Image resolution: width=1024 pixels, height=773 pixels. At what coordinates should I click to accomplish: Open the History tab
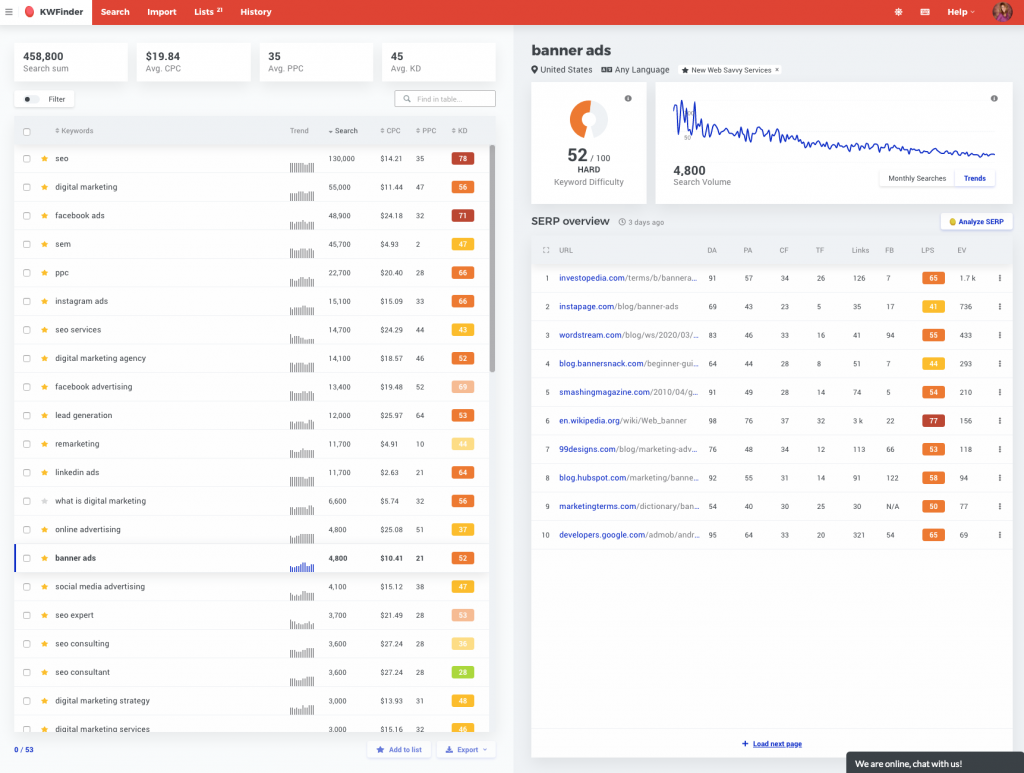[x=255, y=12]
